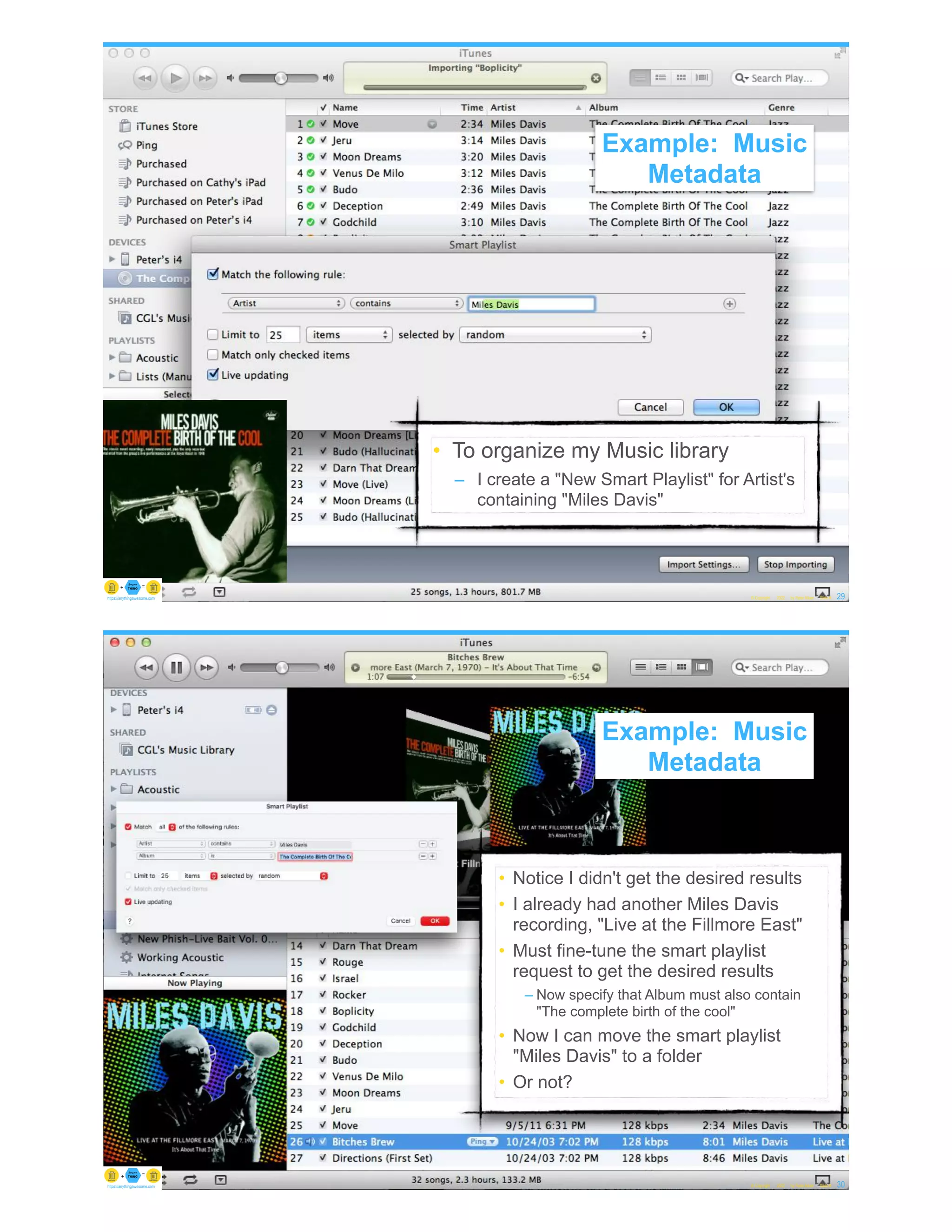Screen dimensions: 952x1232
Task: Click the Ping button on Bitches Brew row
Action: pyautogui.click(x=482, y=1141)
